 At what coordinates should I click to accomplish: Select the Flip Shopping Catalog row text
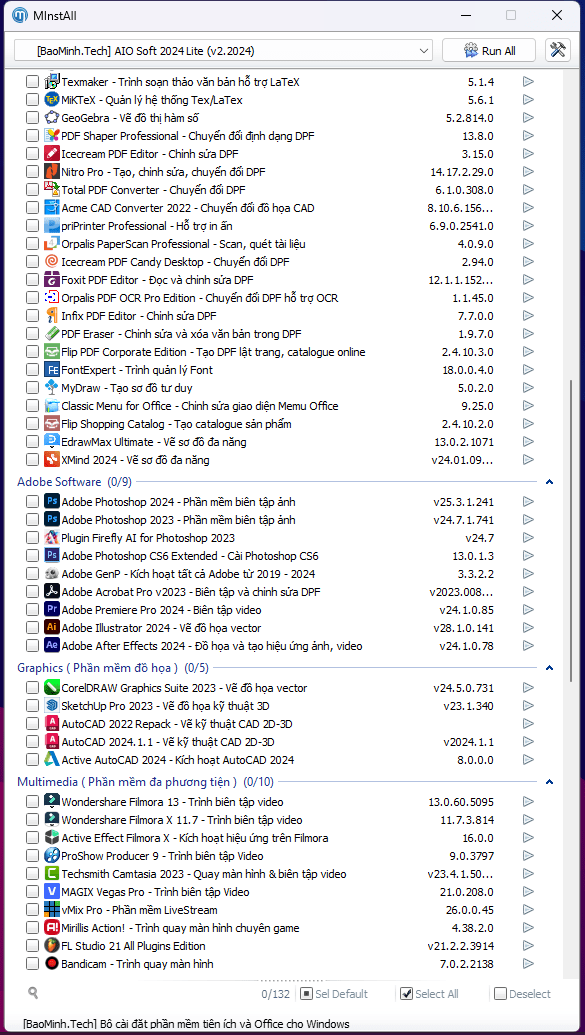tap(176, 424)
